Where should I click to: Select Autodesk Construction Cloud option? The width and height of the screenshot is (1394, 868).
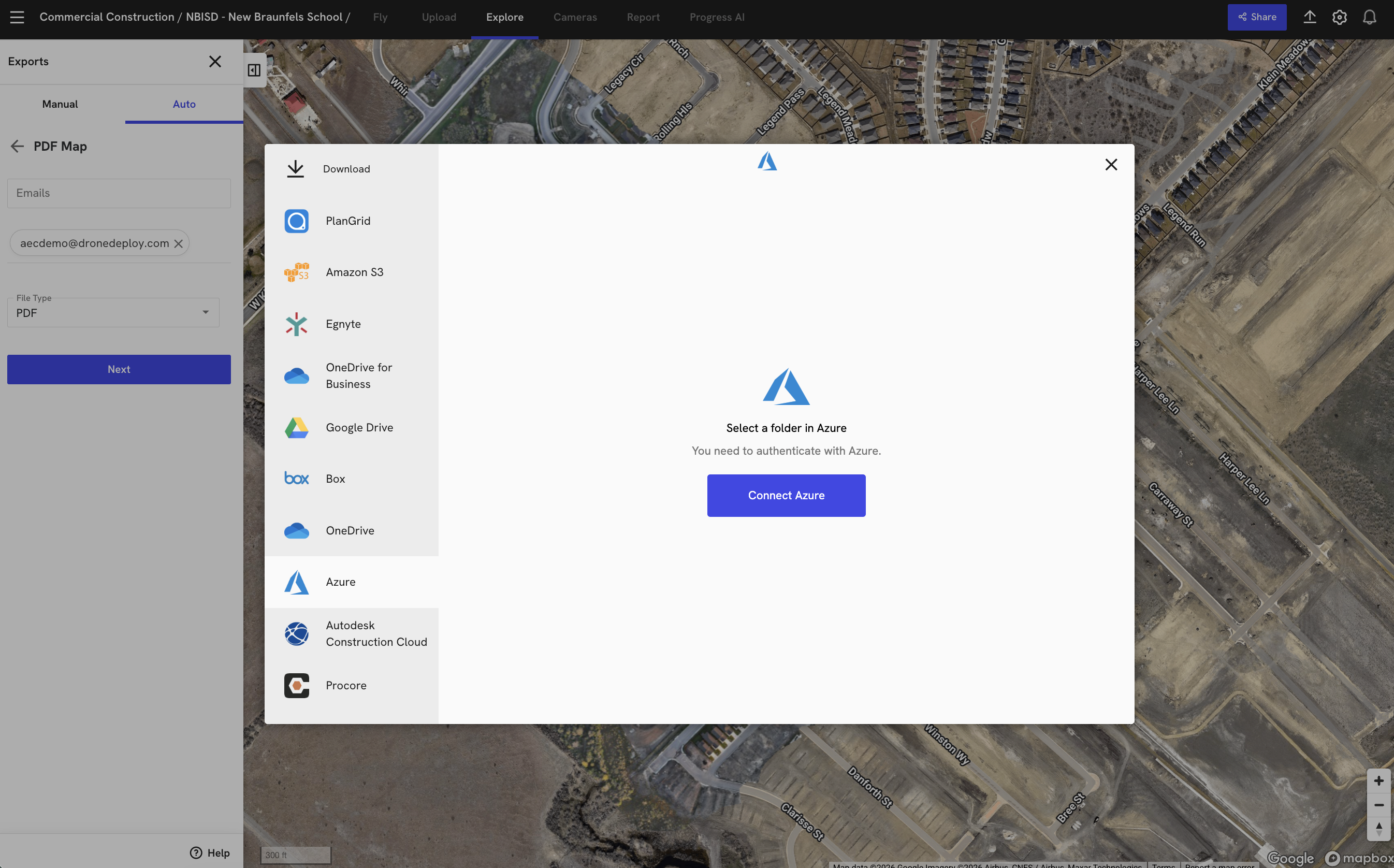(375, 634)
